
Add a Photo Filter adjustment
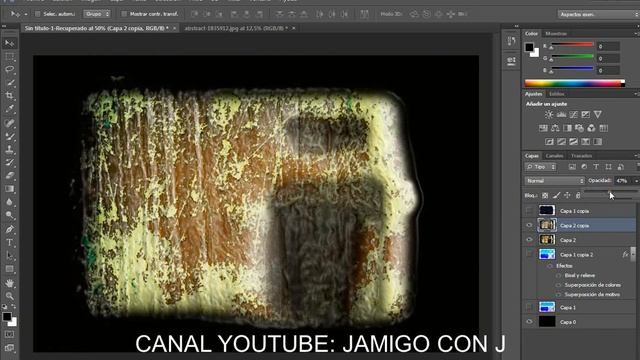[579, 128]
